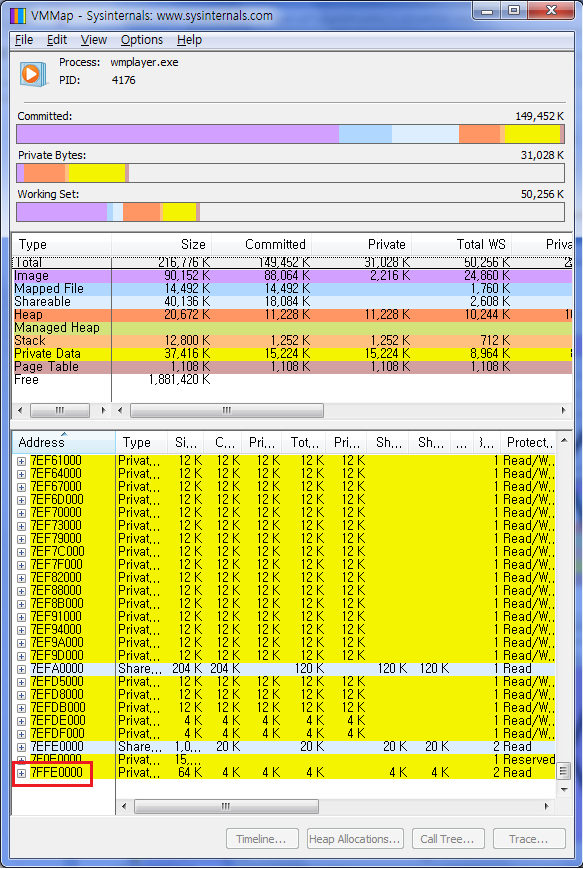Click the Total WS column header
This screenshot has width=583, height=869.
coord(462,244)
